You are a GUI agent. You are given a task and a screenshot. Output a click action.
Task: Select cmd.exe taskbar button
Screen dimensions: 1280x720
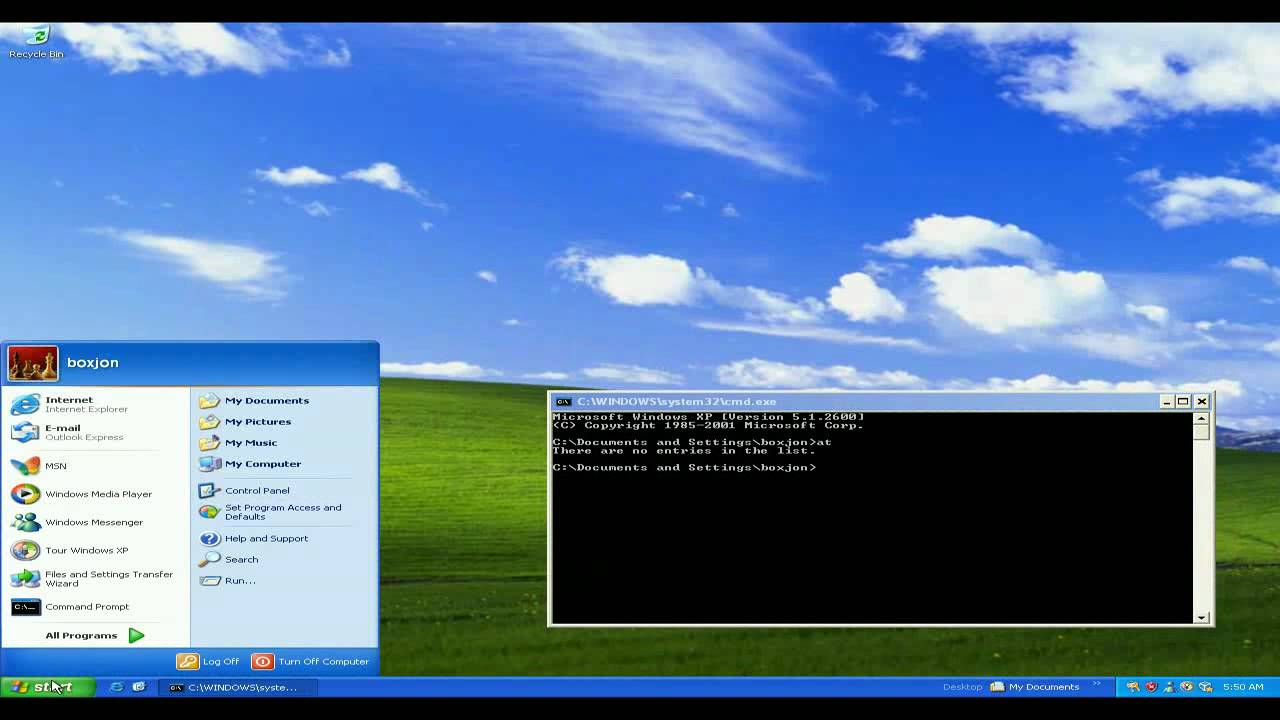click(x=240, y=687)
